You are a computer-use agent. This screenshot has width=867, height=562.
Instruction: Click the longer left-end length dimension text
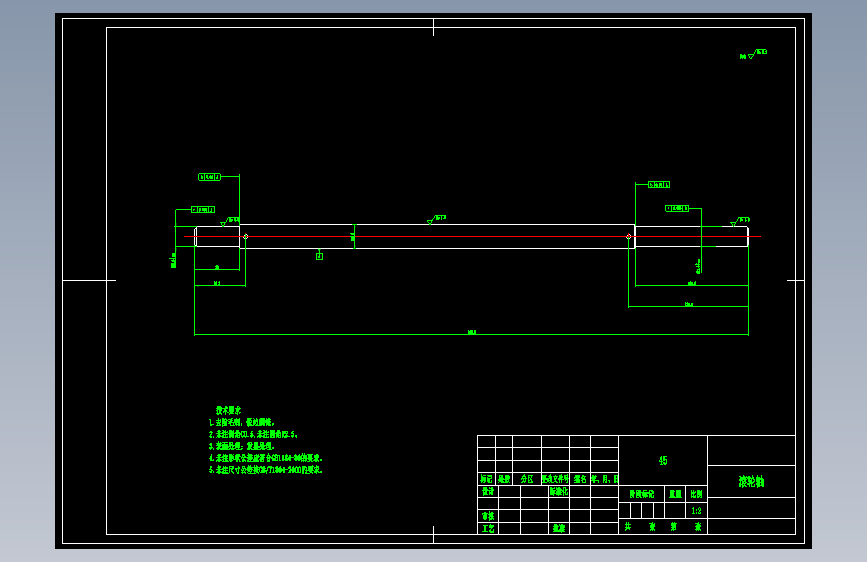coord(217,283)
